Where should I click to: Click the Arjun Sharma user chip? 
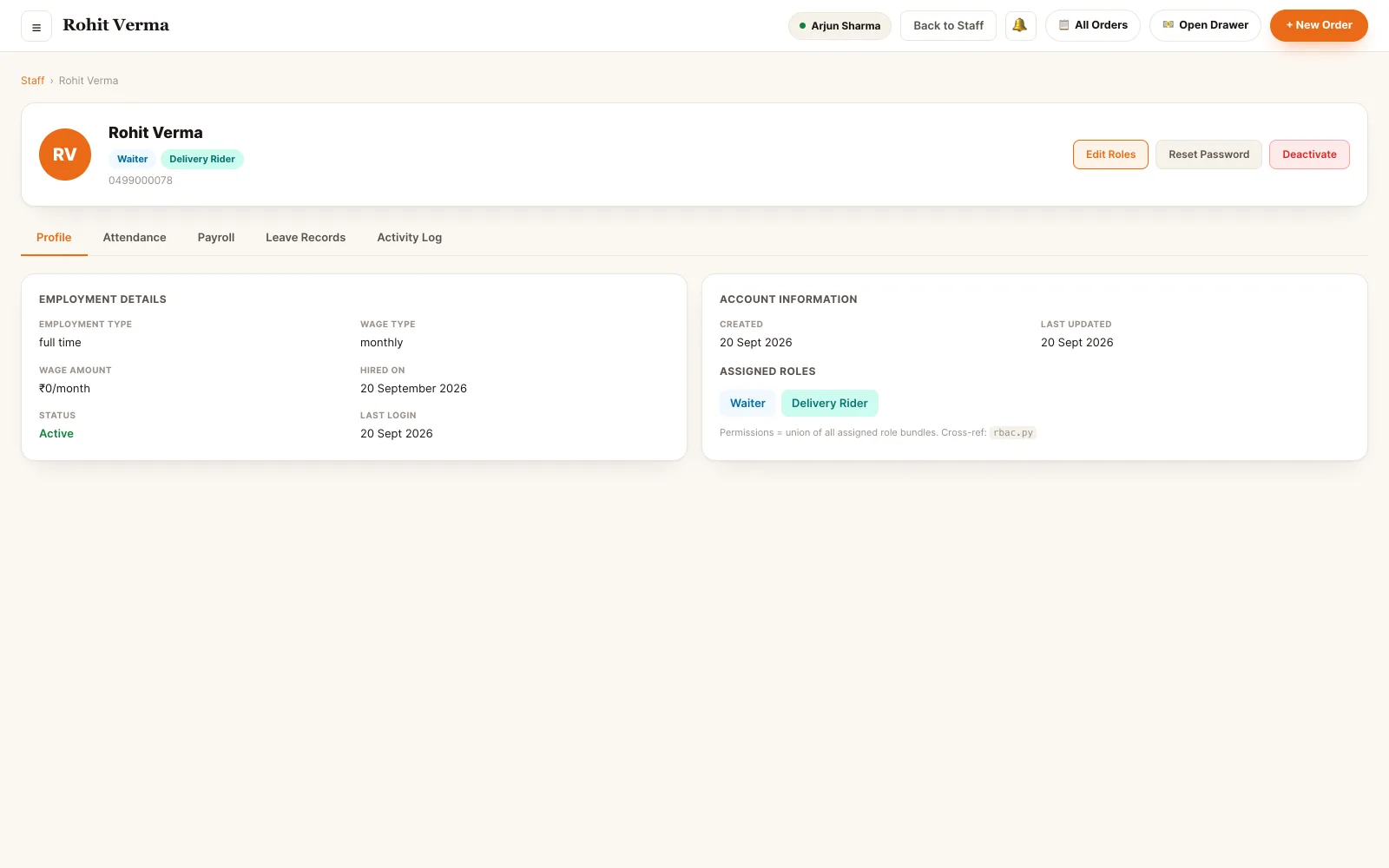839,26
